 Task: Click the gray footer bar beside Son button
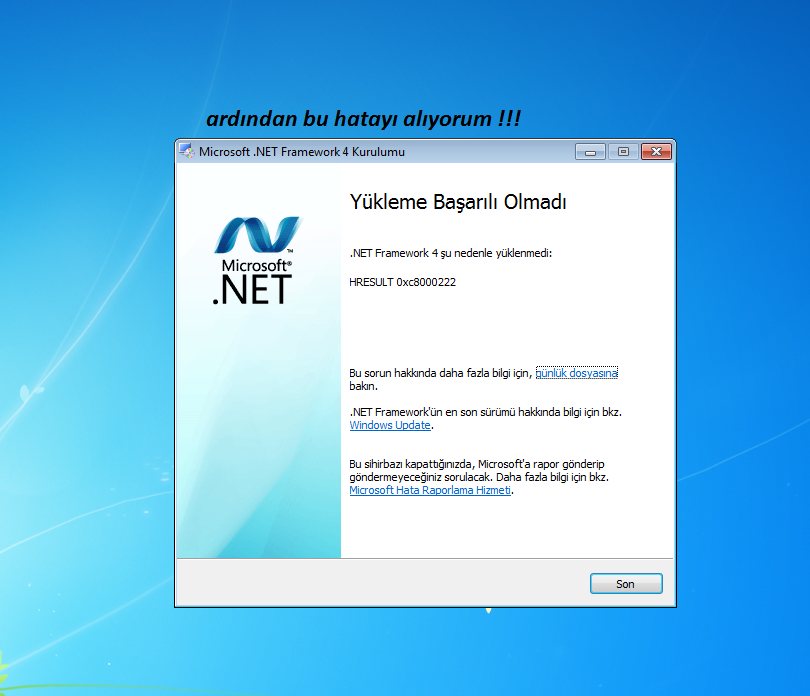tap(382, 583)
